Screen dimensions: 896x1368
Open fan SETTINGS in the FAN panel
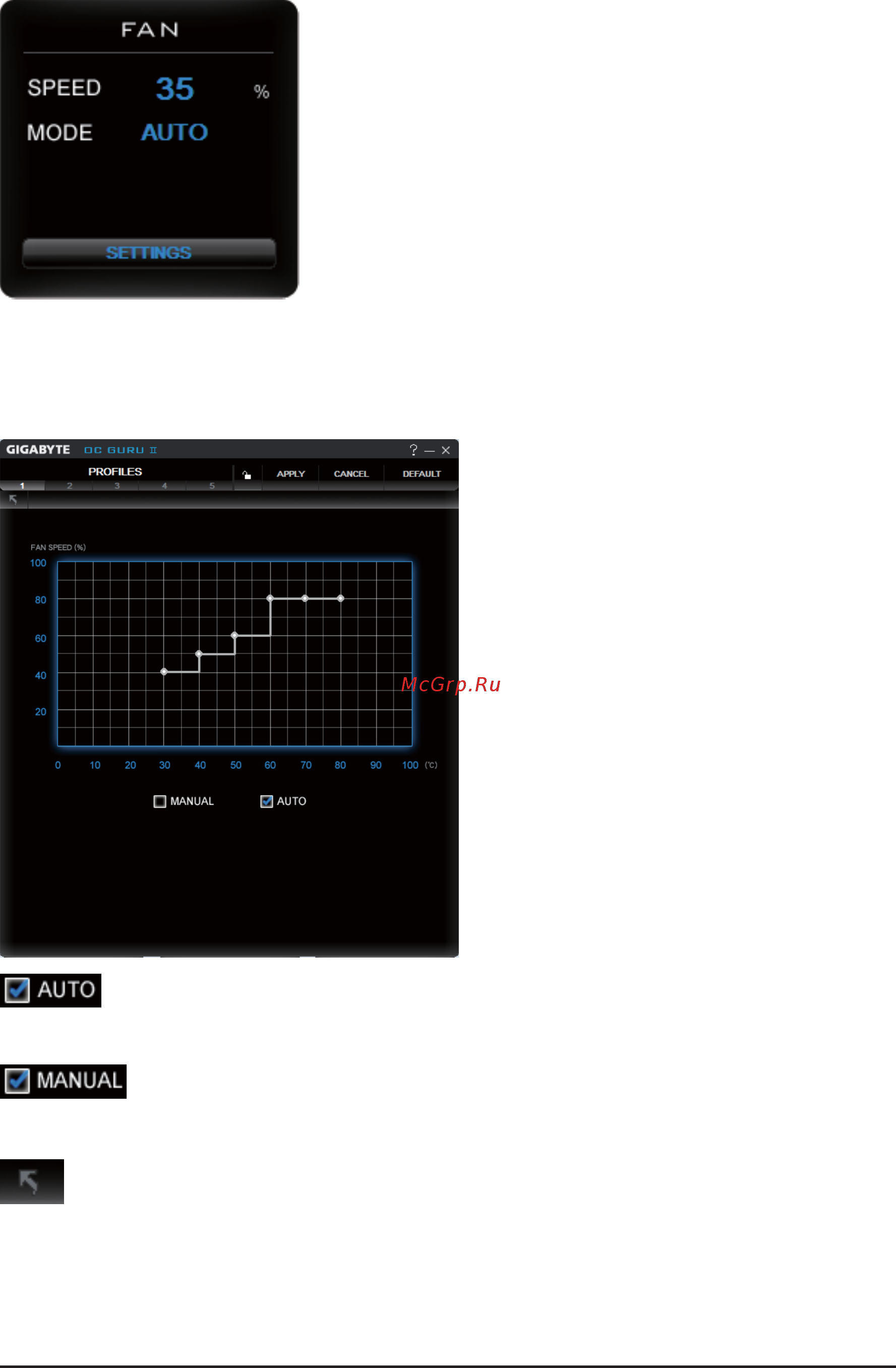click(x=149, y=253)
